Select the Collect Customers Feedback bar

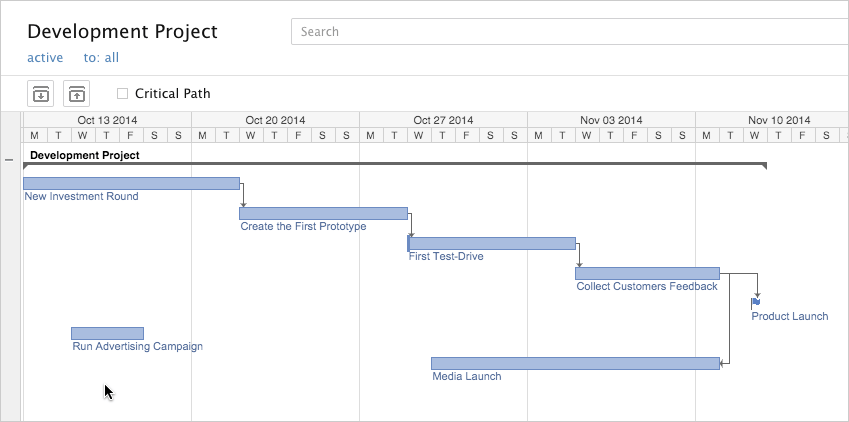click(x=648, y=274)
